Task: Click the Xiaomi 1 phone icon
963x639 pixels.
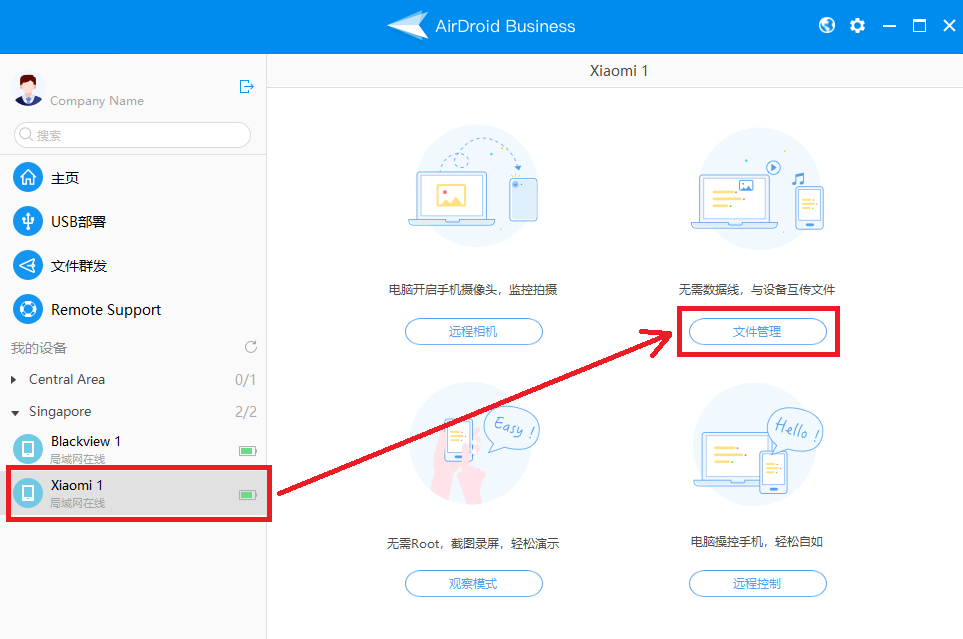Action: [x=28, y=493]
